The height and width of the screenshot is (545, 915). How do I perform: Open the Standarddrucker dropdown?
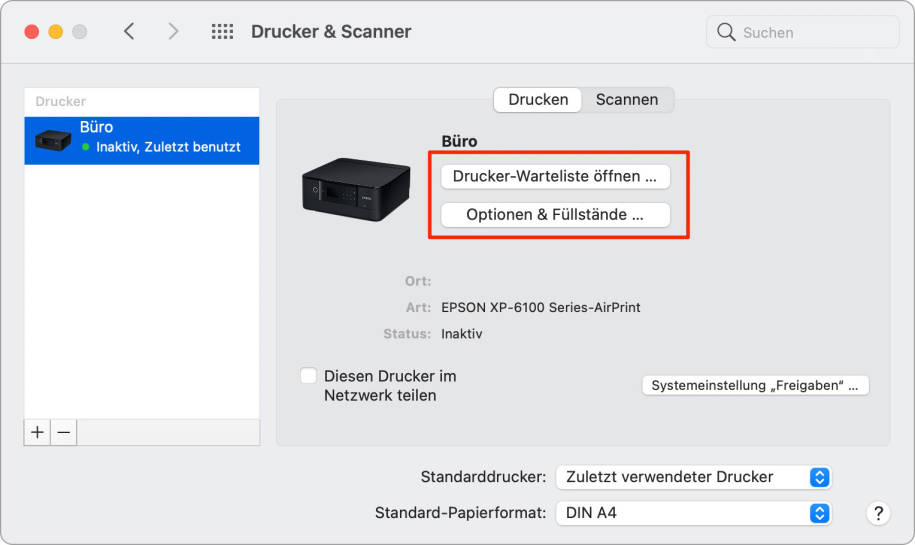pos(692,477)
